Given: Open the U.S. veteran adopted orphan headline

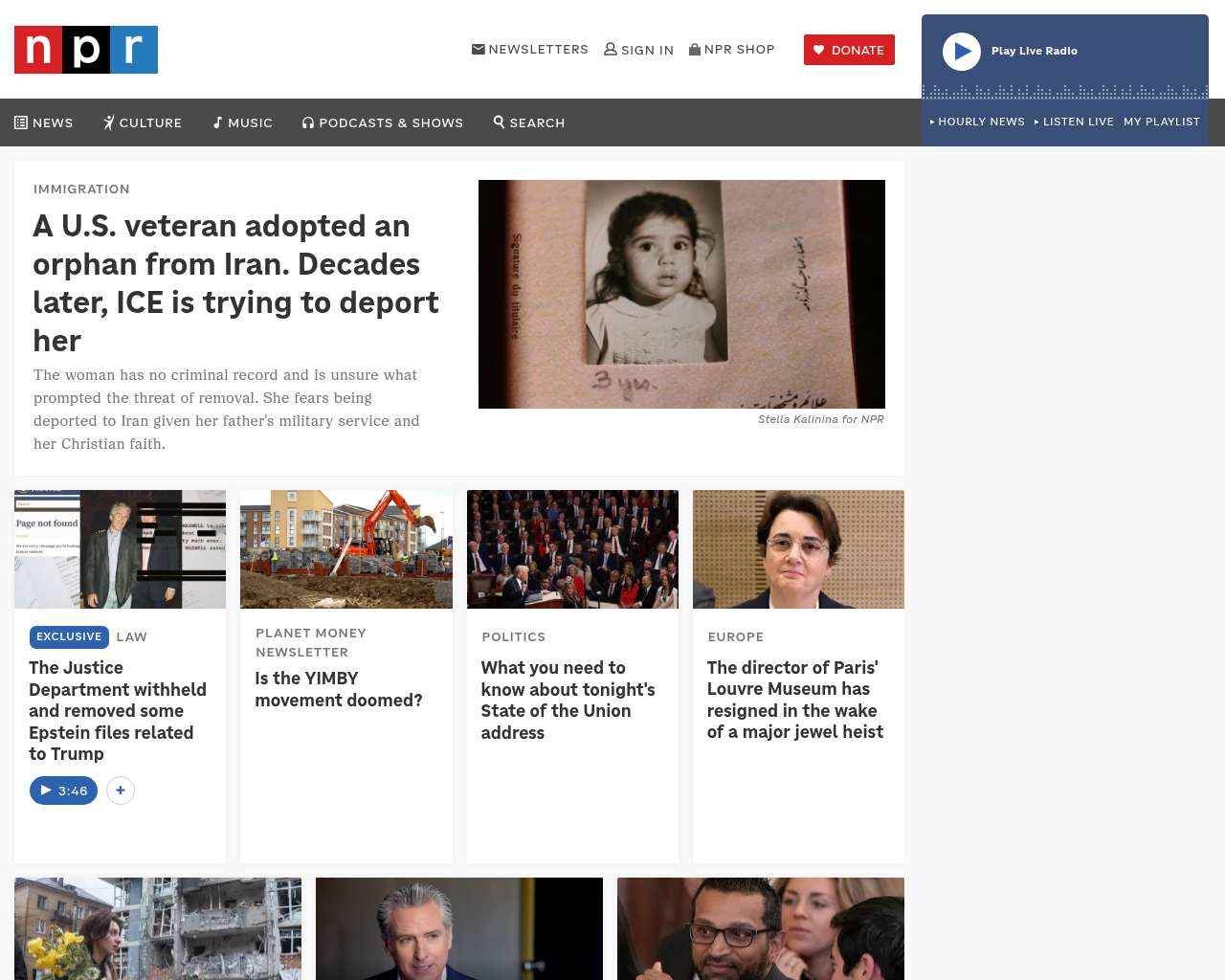Looking at the screenshot, I should (235, 283).
